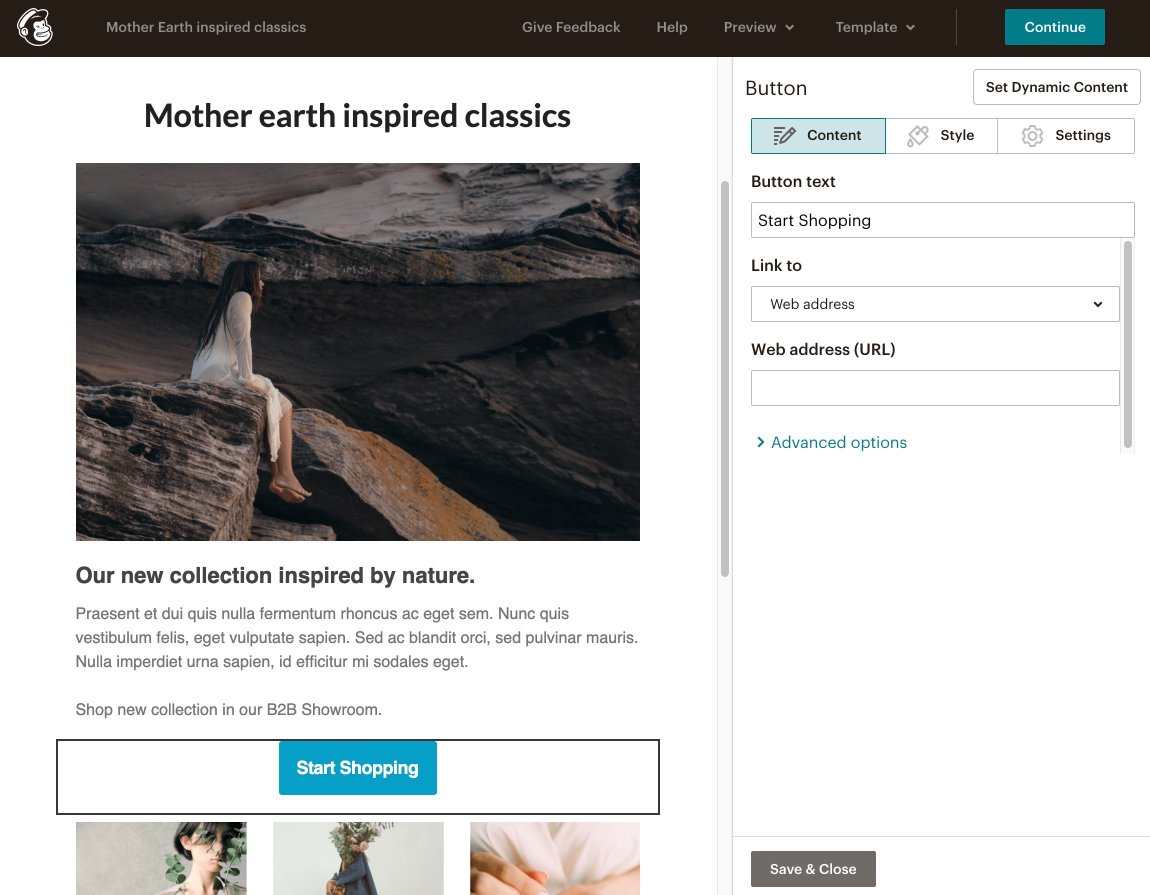Click Set Dynamic Content button

(1056, 87)
